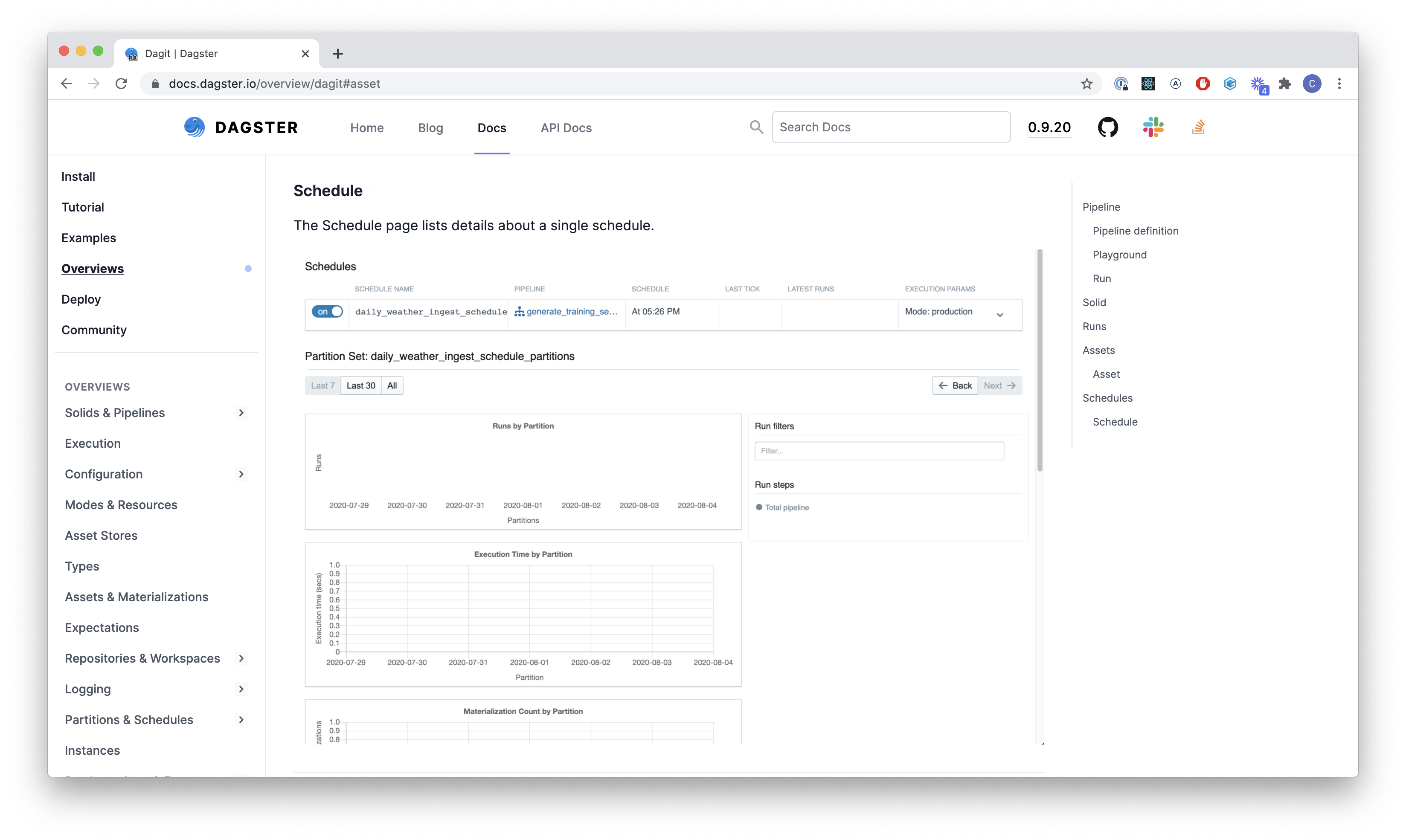Screen dimensions: 1406x840
Task: Open the Slack community icon
Action: pos(1153,127)
